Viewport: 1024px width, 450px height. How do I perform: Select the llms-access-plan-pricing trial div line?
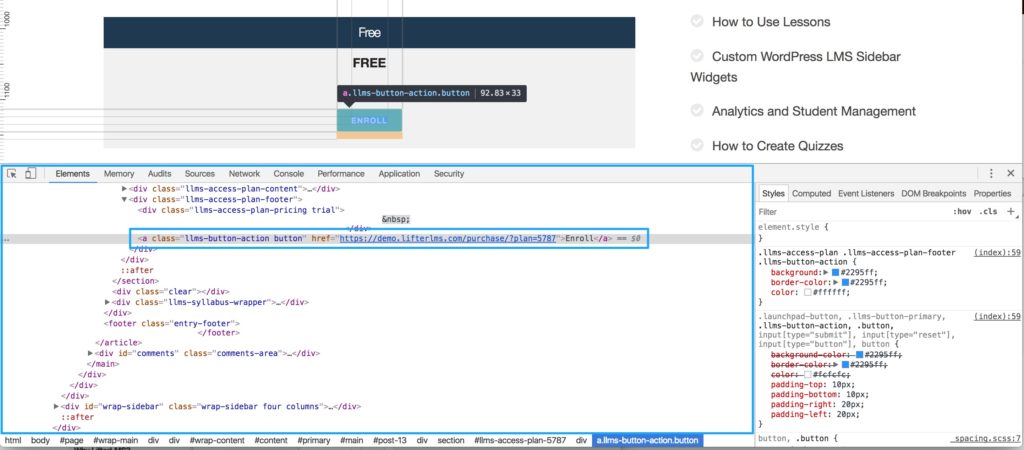241,210
